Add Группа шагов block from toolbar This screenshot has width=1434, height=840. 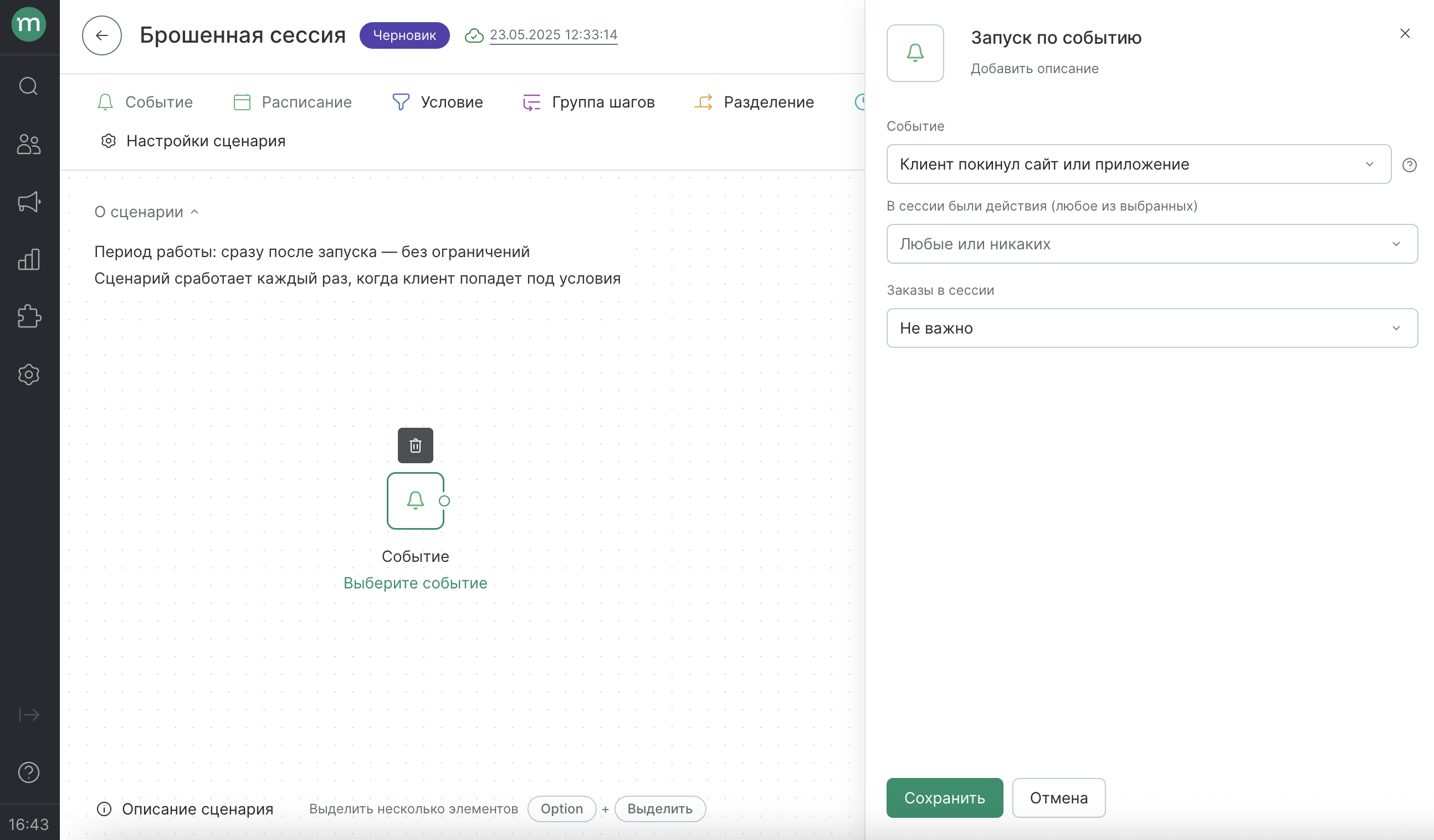click(589, 102)
